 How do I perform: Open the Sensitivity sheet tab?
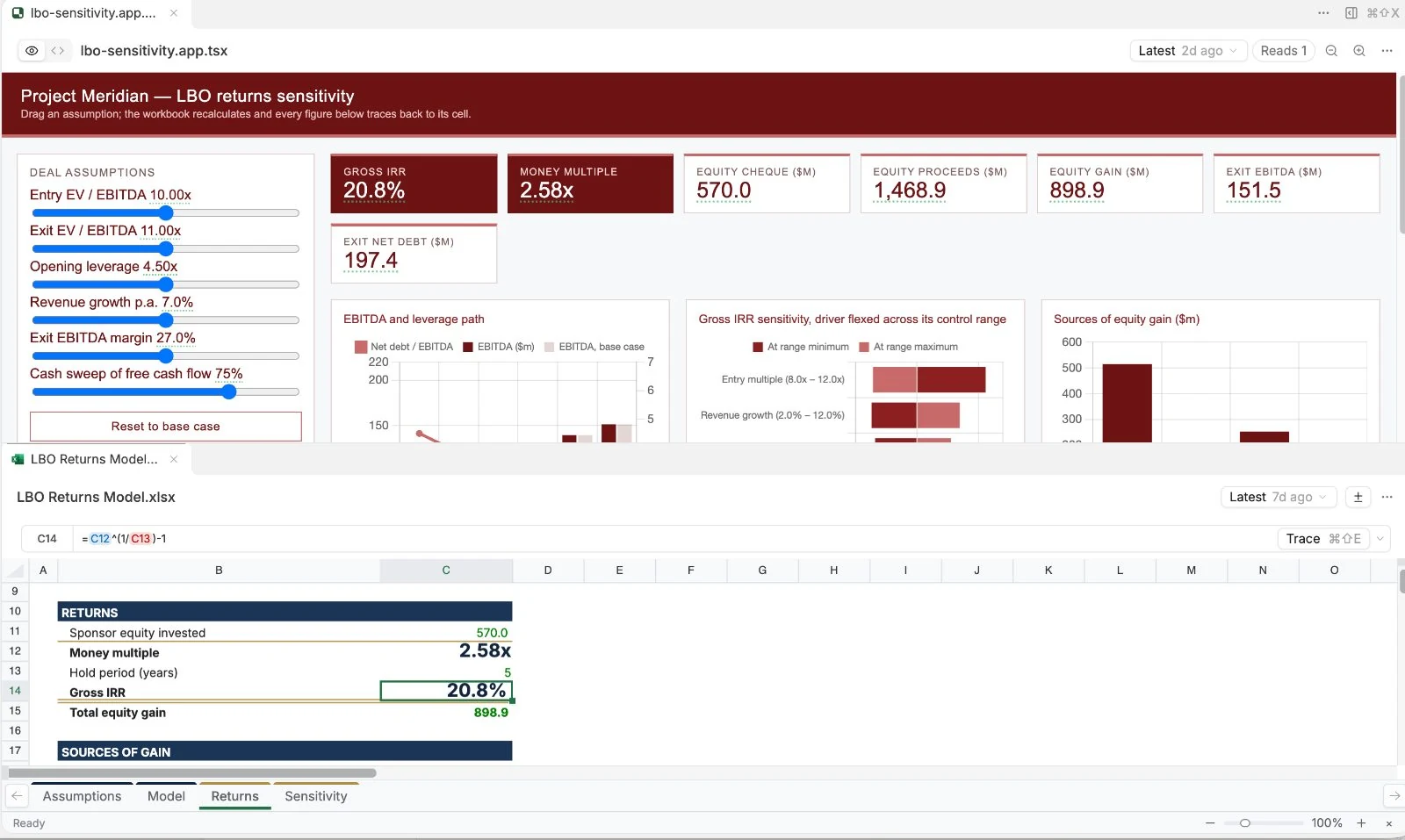pyautogui.click(x=316, y=796)
